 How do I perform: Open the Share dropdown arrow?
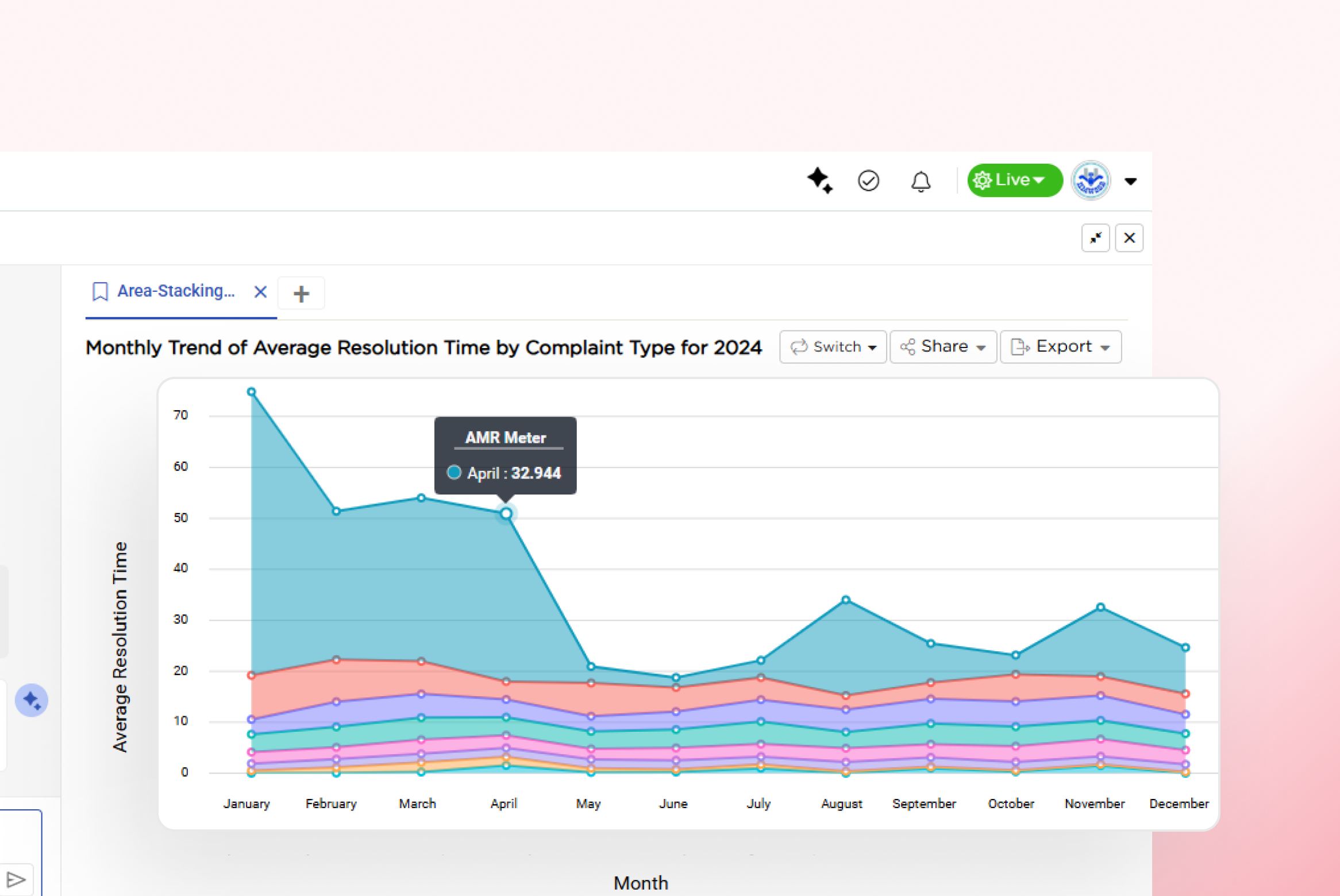point(980,347)
